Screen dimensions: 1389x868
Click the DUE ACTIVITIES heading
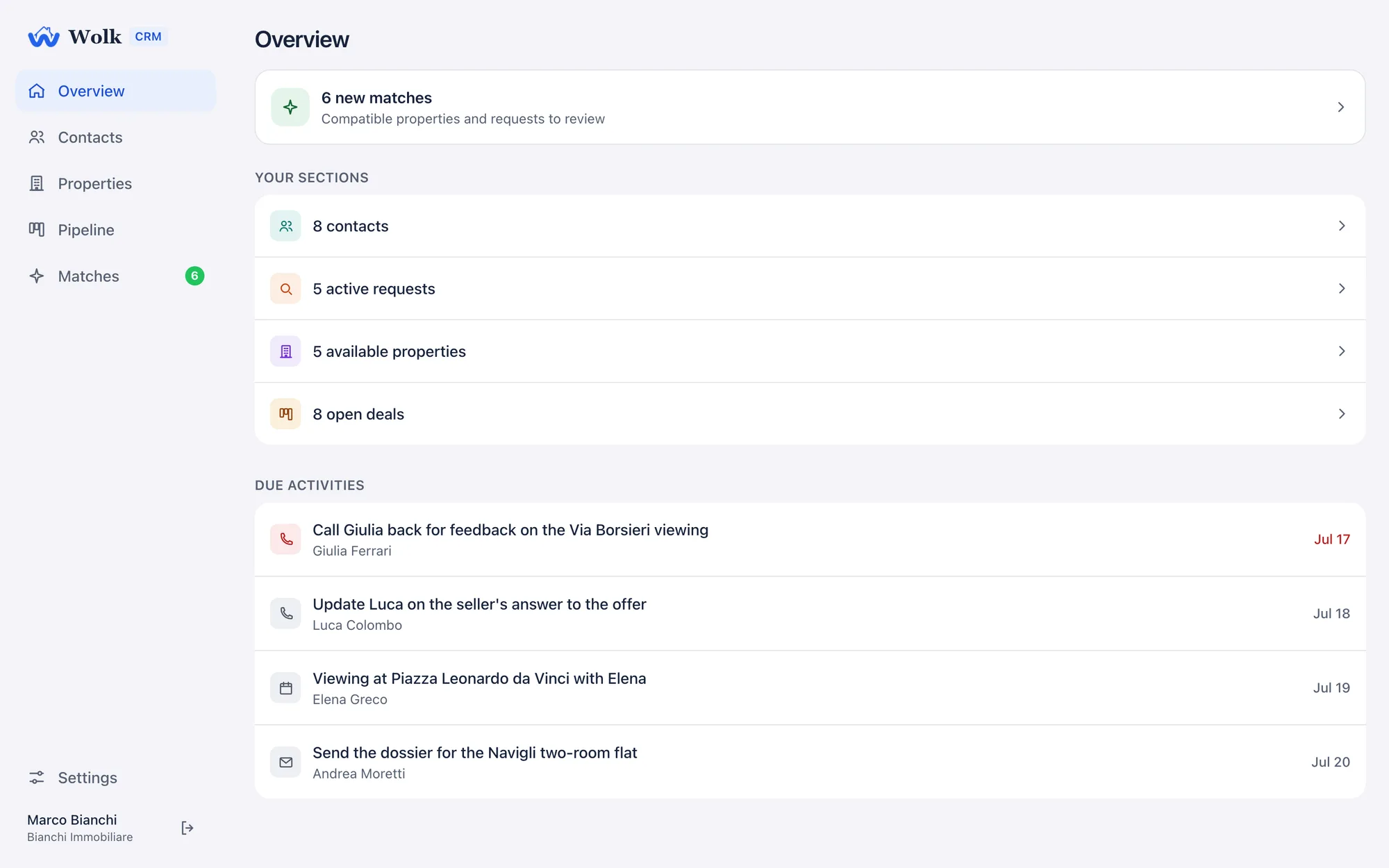[310, 485]
